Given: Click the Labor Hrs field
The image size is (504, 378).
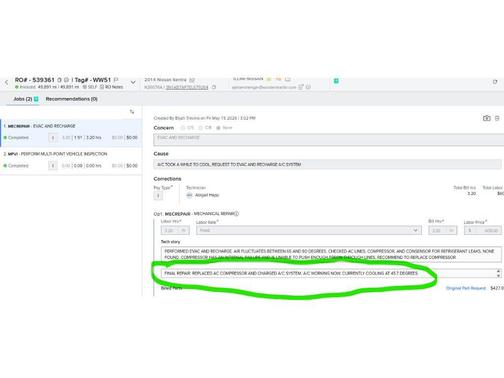Looking at the screenshot, I should (175, 230).
